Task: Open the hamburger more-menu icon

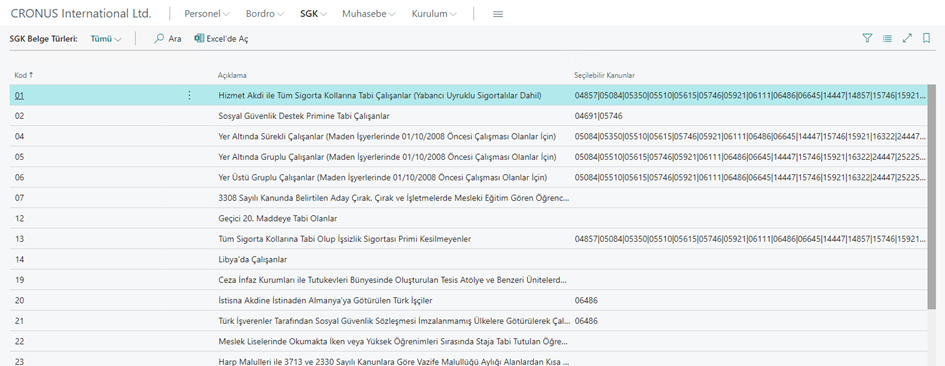Action: click(498, 14)
